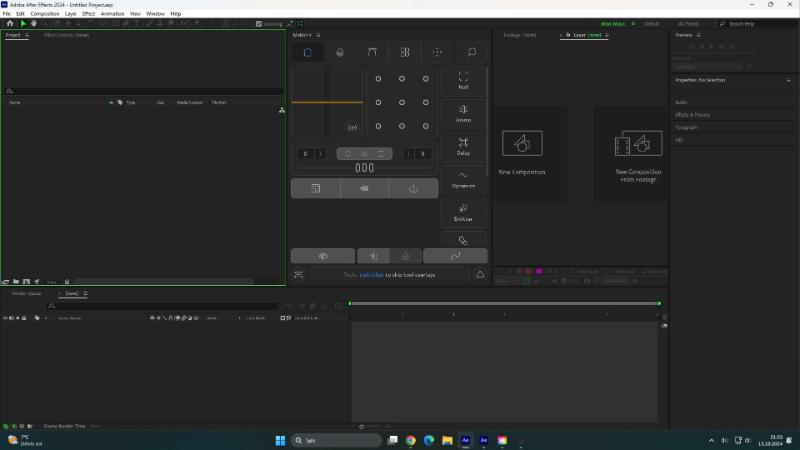Click the orange easing slider in Motion 4

tap(327, 103)
